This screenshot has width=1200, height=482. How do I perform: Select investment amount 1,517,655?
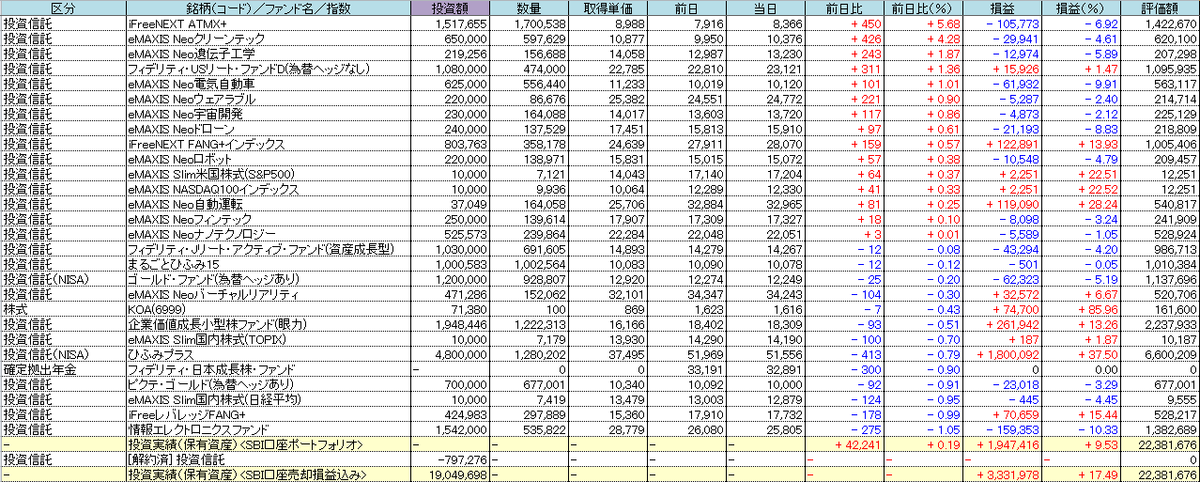(450, 22)
